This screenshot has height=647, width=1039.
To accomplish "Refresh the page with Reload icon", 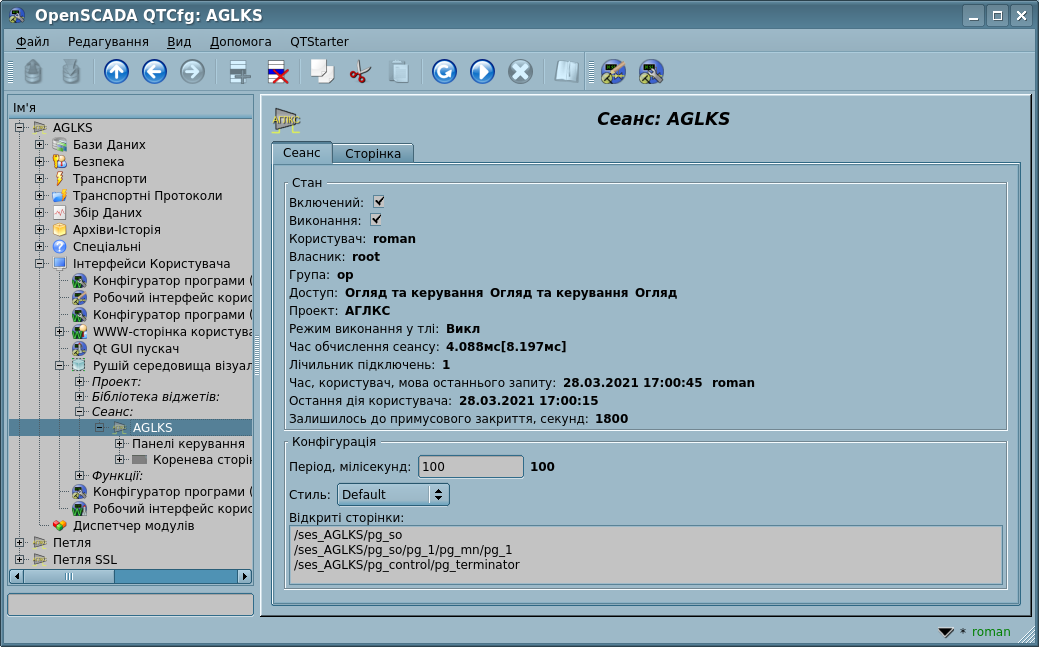I will coord(444,71).
